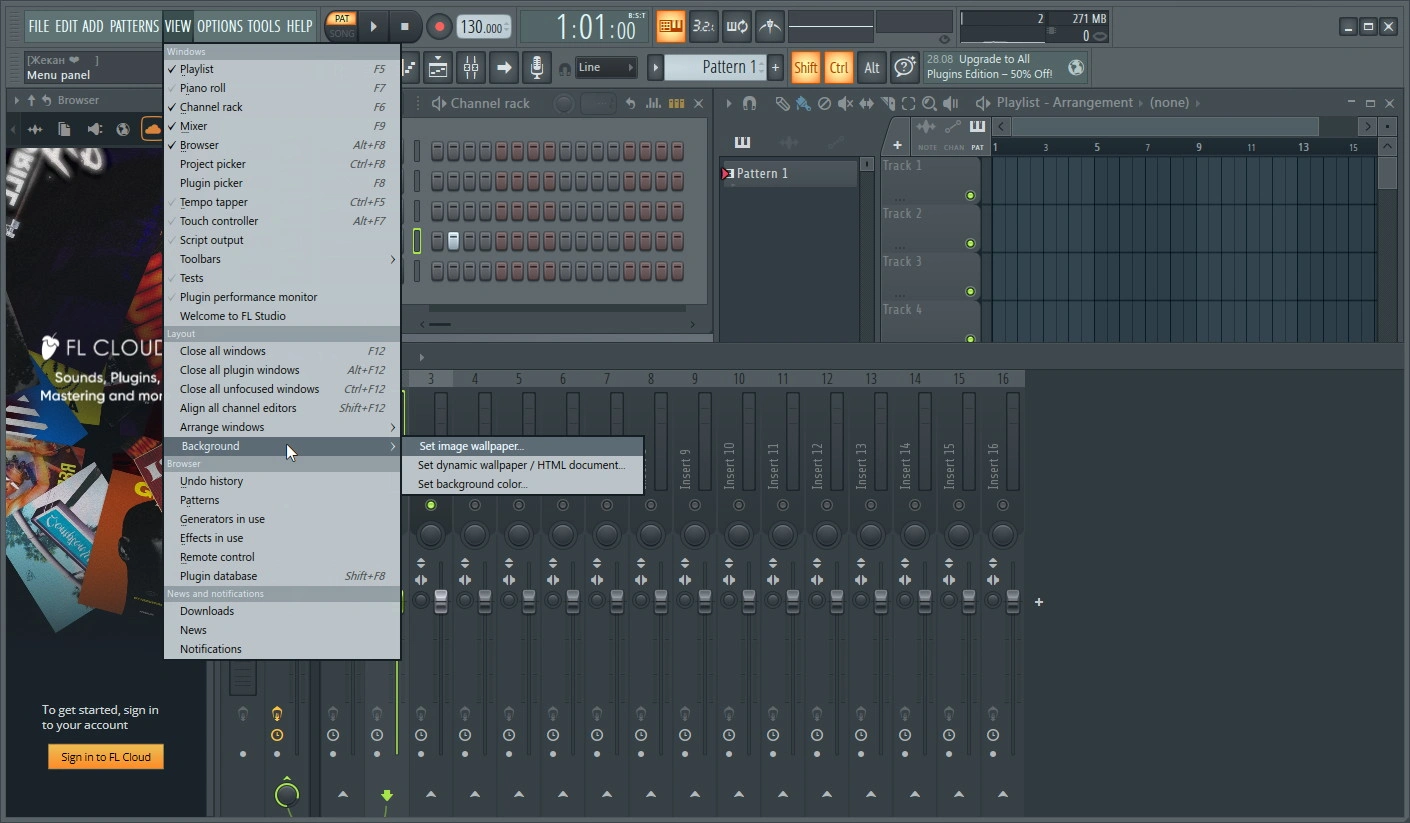1410x823 pixels.
Task: Toggle Channel rack graph editor icon
Action: coord(653,103)
